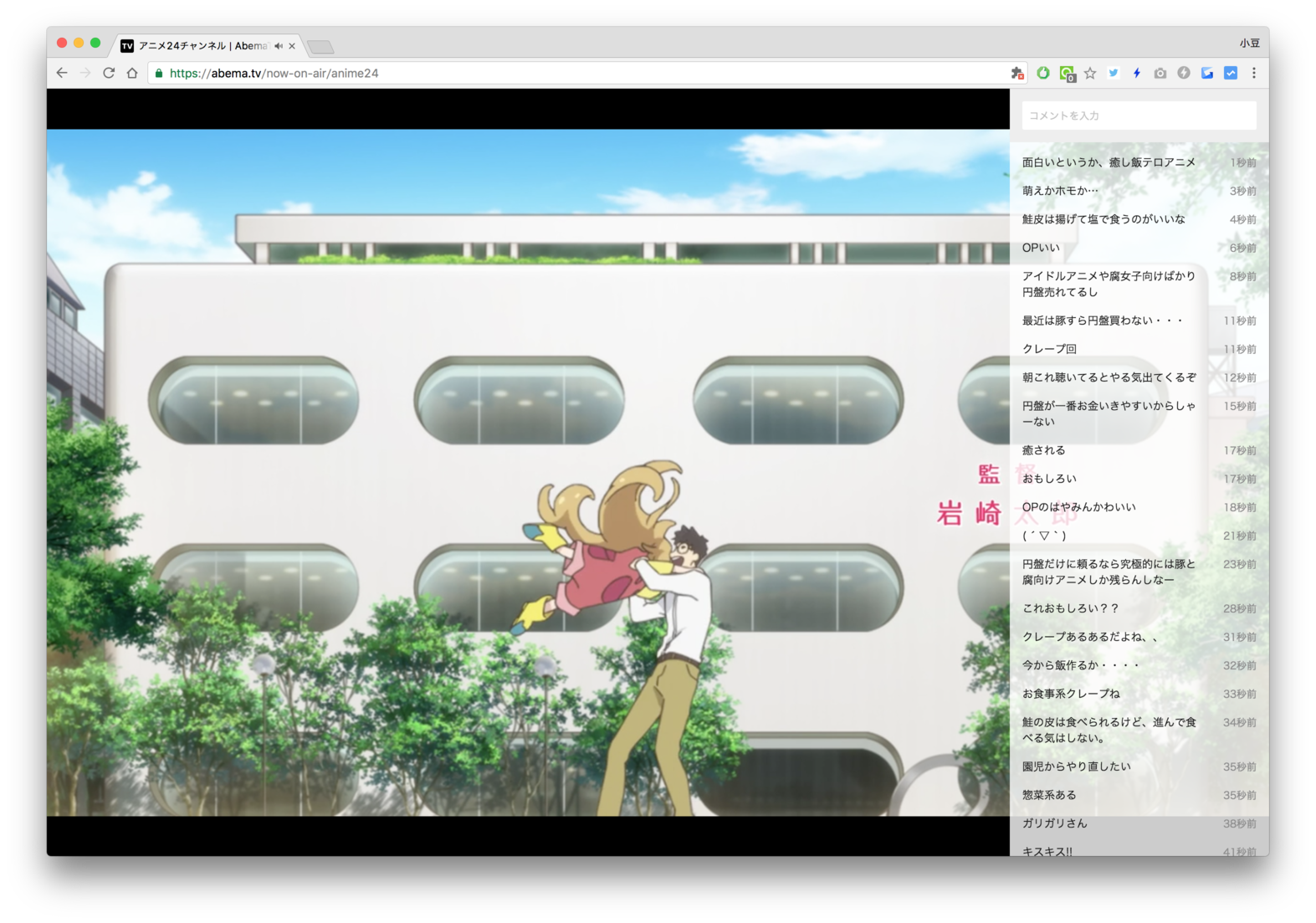
Task: Click the comment おもしろい
Action: [1049, 479]
